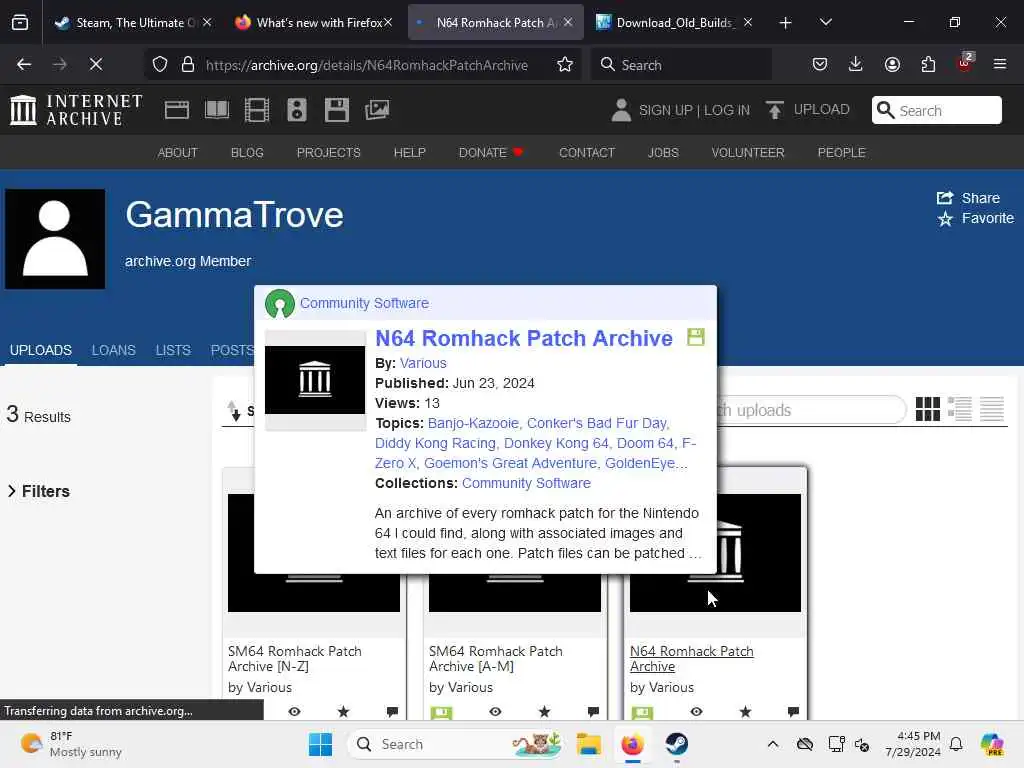The image size is (1024, 768).
Task: Switch to extended list view
Action: [959, 409]
